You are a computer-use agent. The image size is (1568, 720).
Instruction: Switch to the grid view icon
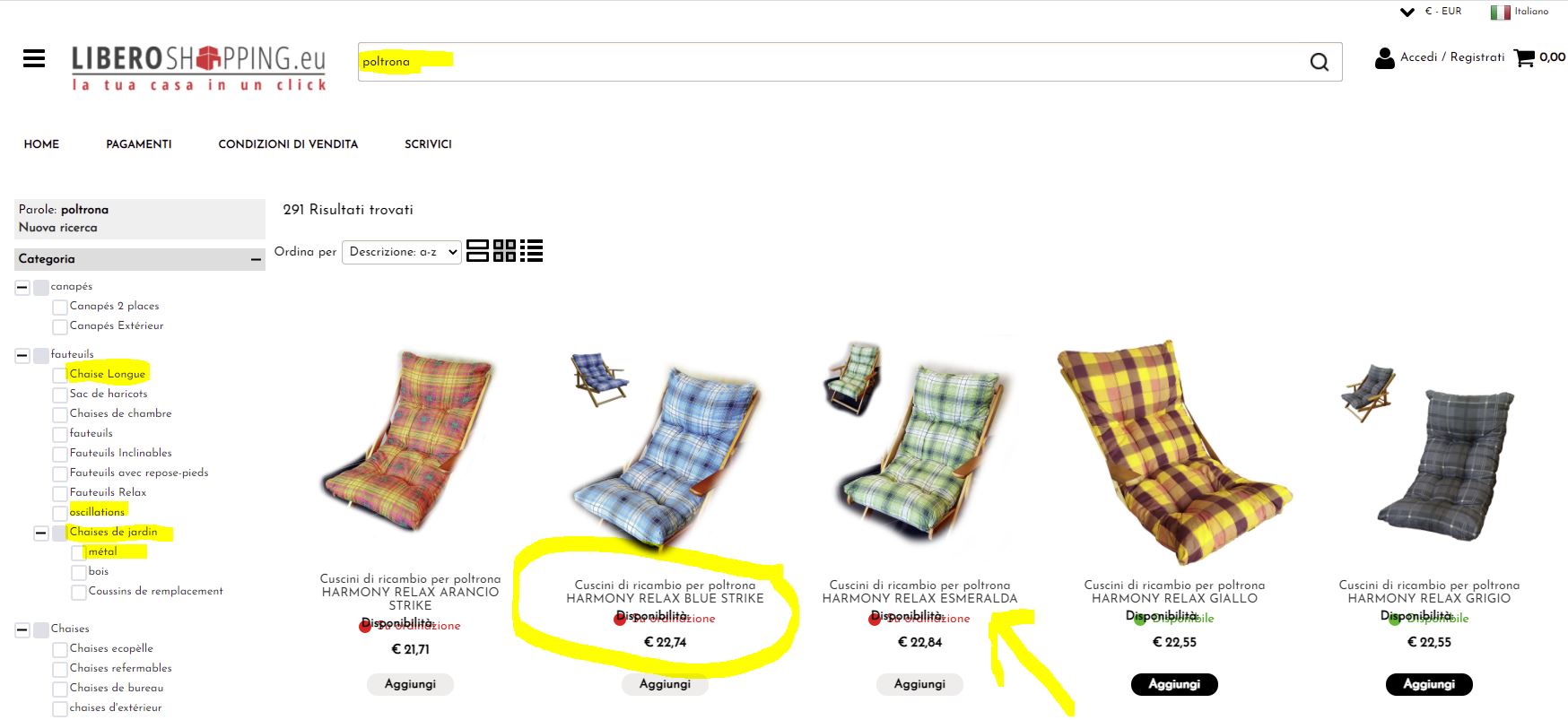click(504, 251)
